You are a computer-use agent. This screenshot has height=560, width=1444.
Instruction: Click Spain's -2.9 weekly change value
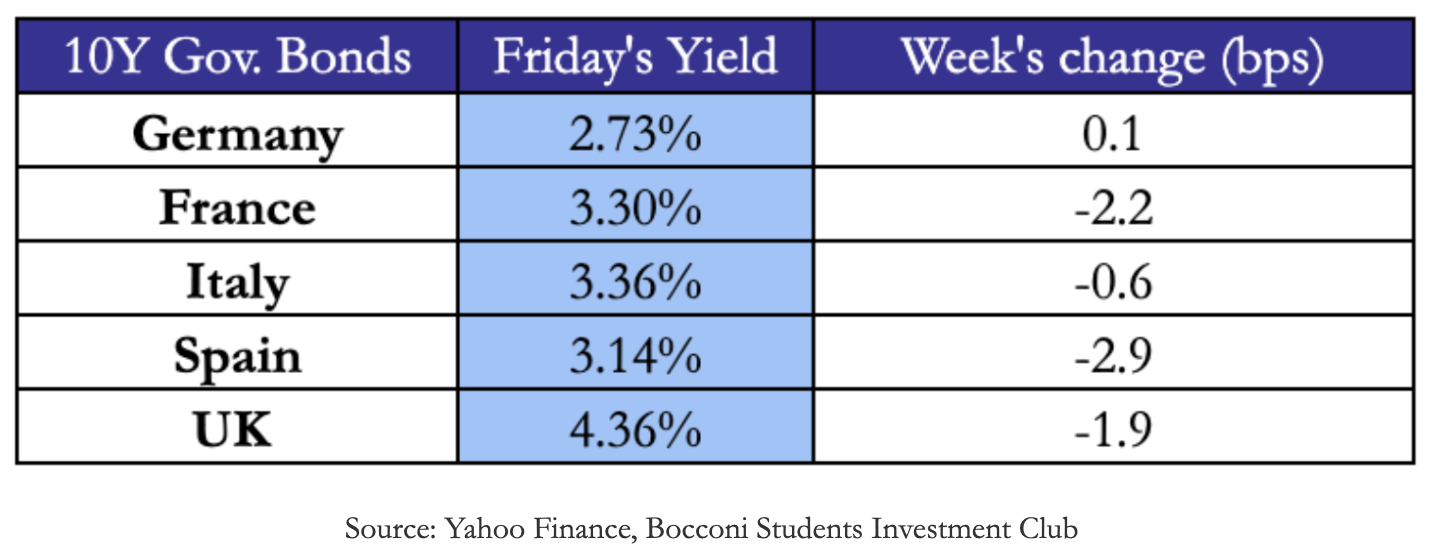click(x=1112, y=356)
